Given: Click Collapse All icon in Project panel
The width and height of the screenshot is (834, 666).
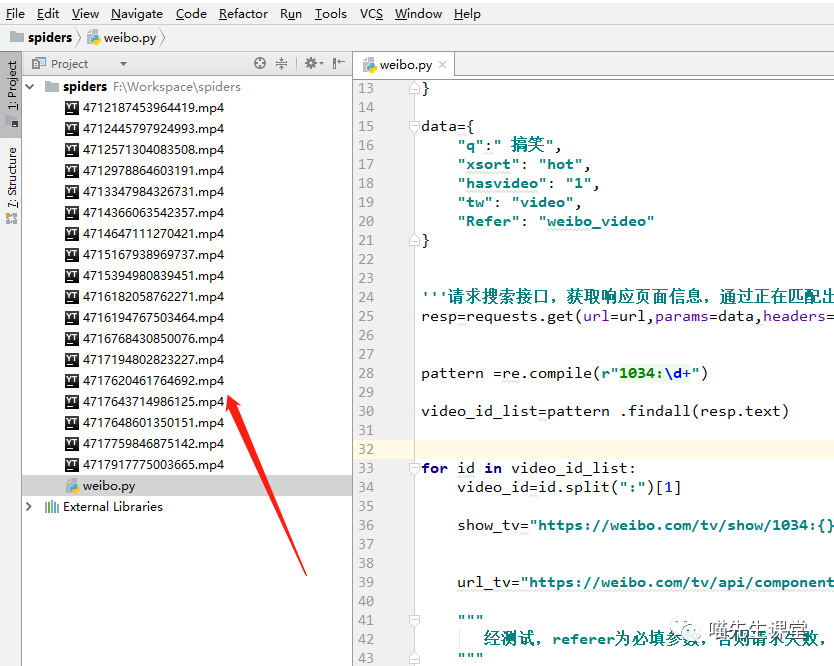Looking at the screenshot, I should tap(281, 63).
